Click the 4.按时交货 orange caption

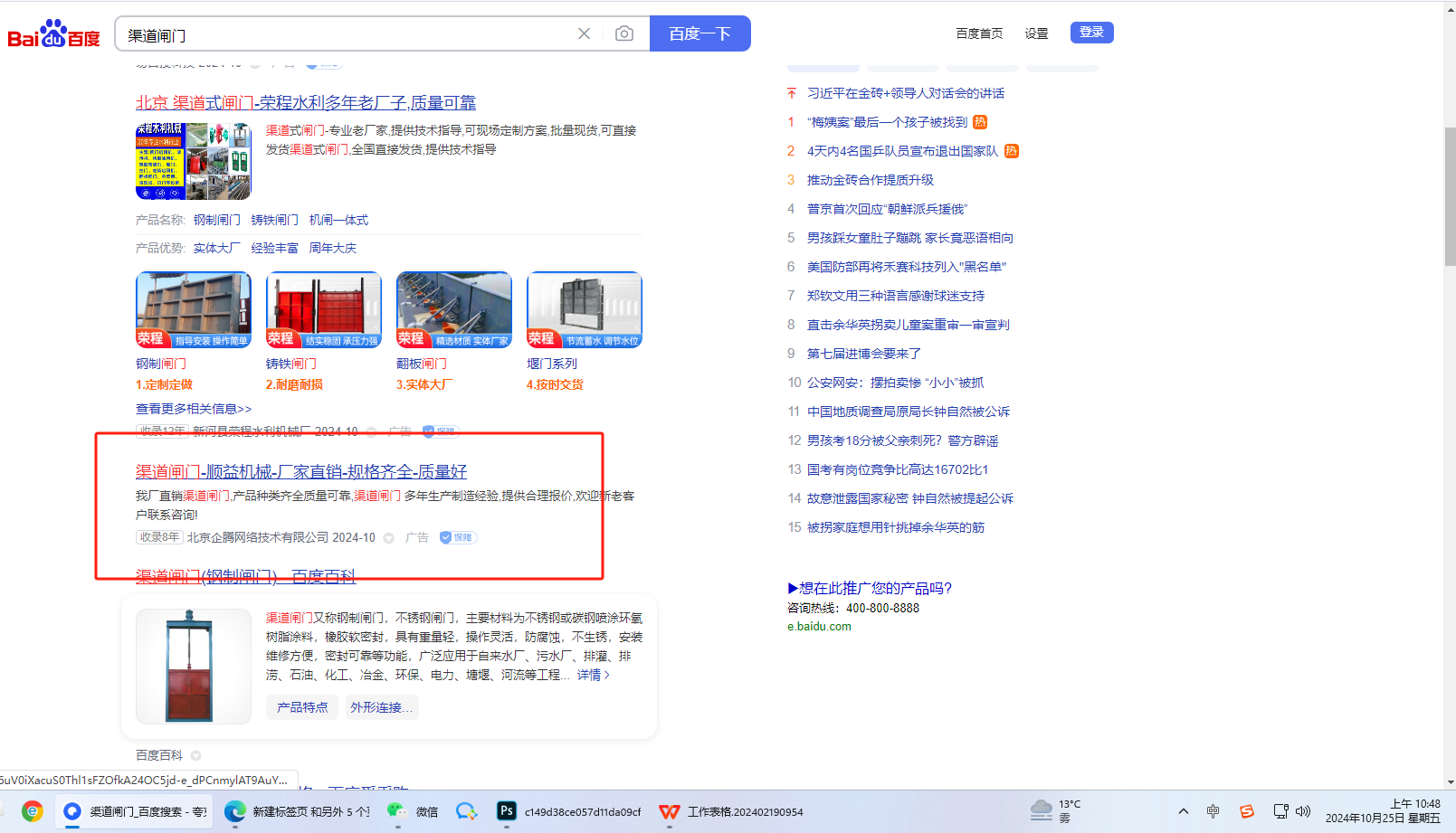point(556,384)
